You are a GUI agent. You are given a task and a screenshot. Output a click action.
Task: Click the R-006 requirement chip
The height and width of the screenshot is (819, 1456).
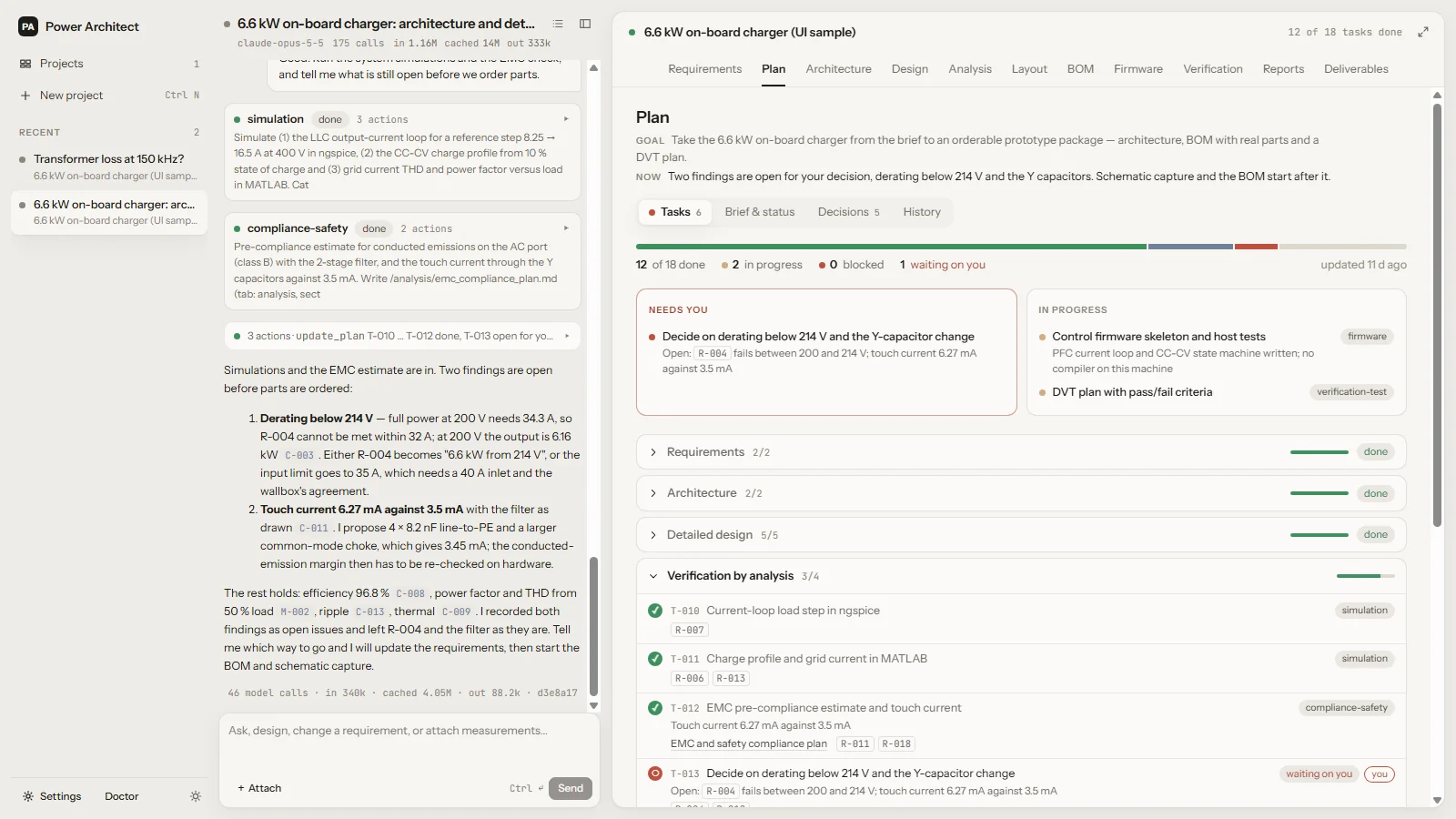(x=690, y=678)
